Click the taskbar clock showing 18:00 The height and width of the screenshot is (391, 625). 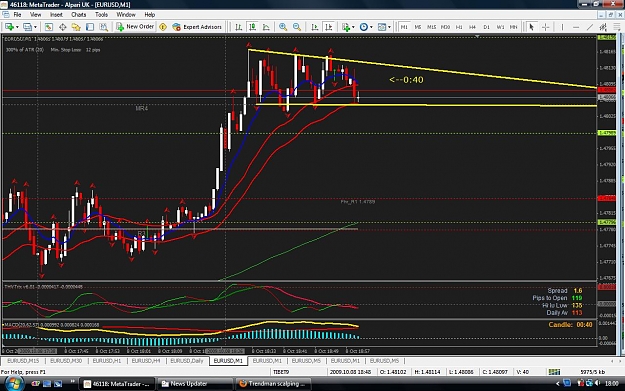[611, 384]
